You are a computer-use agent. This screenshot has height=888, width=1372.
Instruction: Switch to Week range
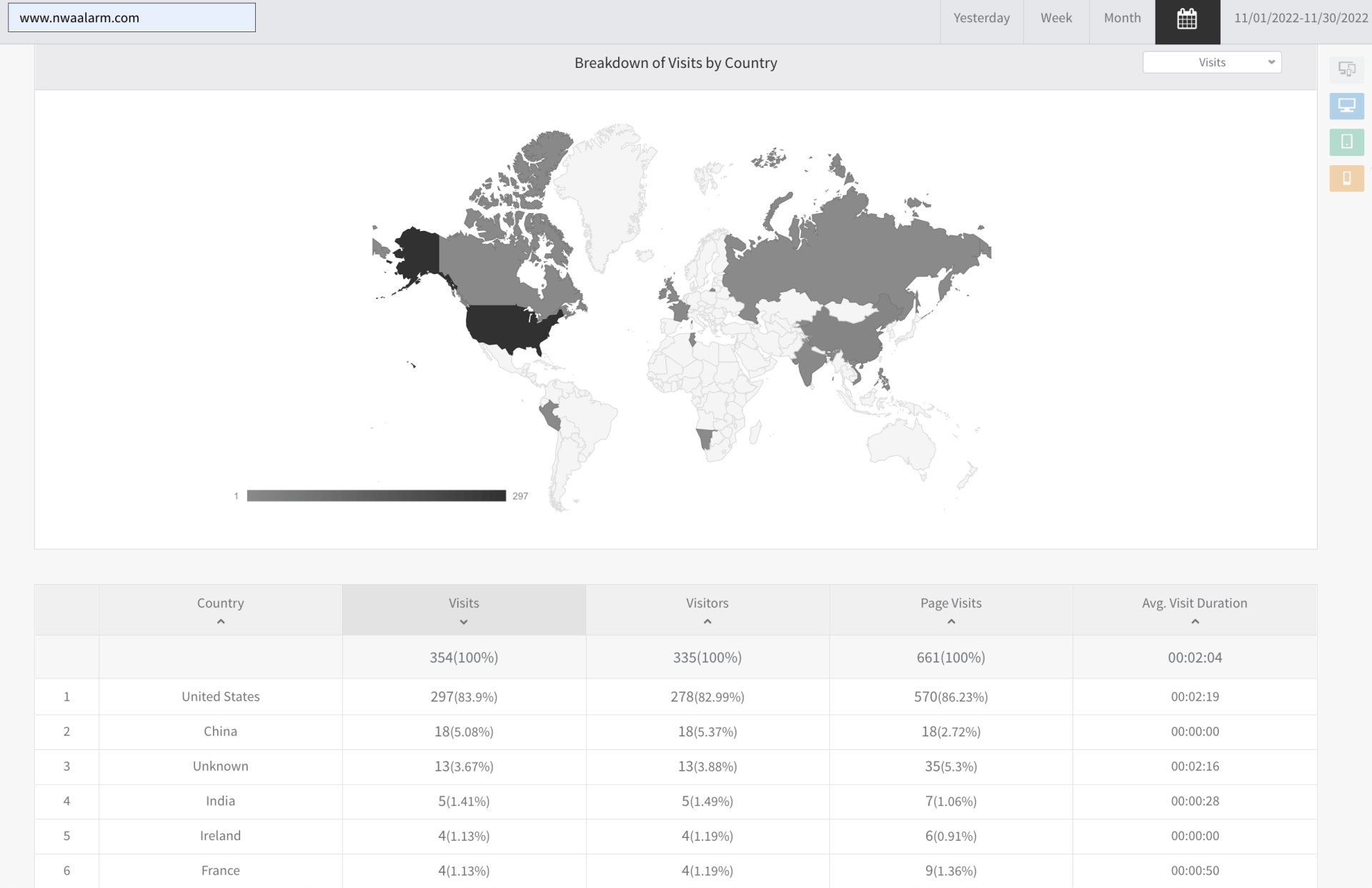click(1055, 19)
